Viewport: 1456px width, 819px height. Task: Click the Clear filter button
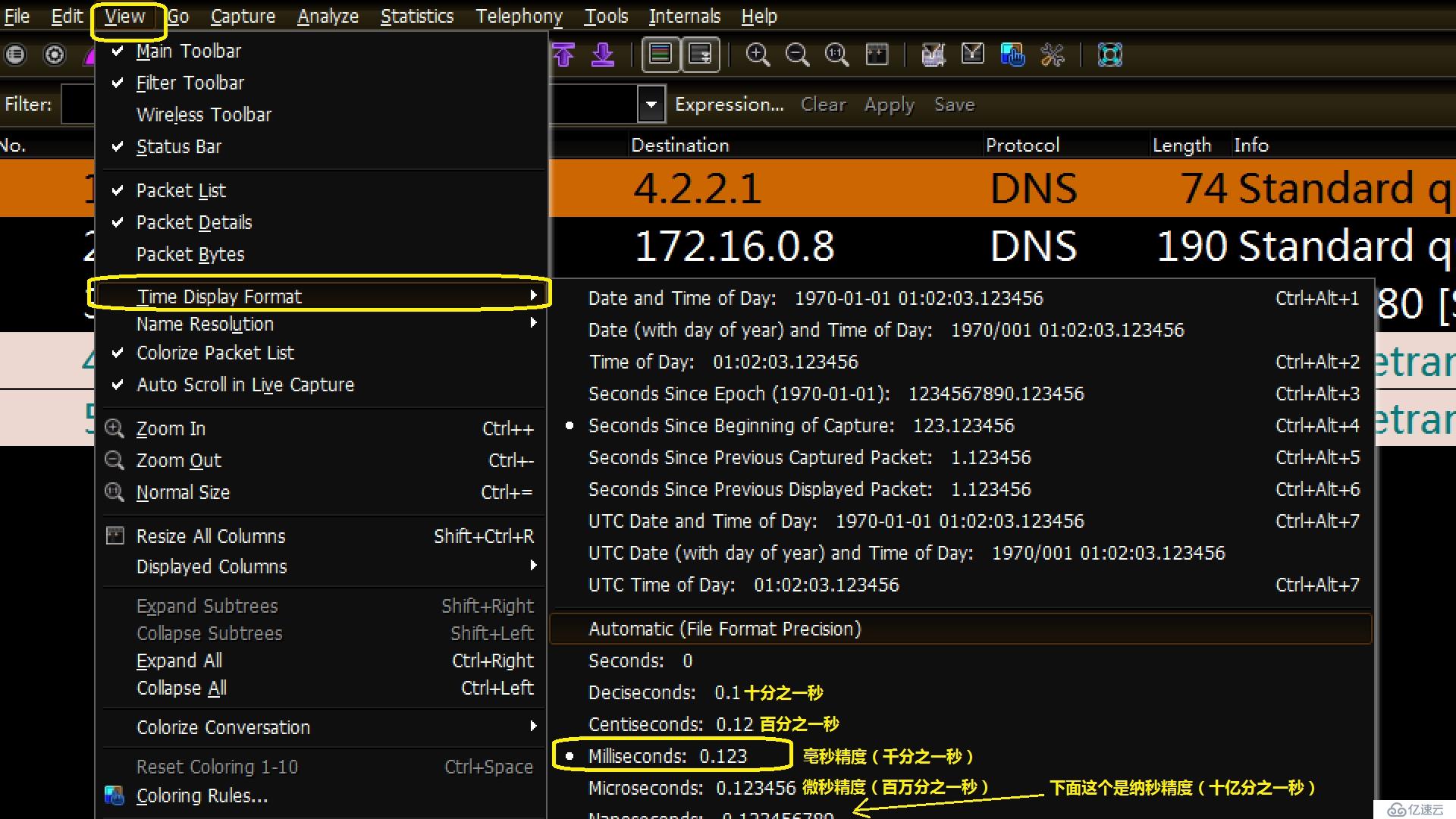click(824, 105)
